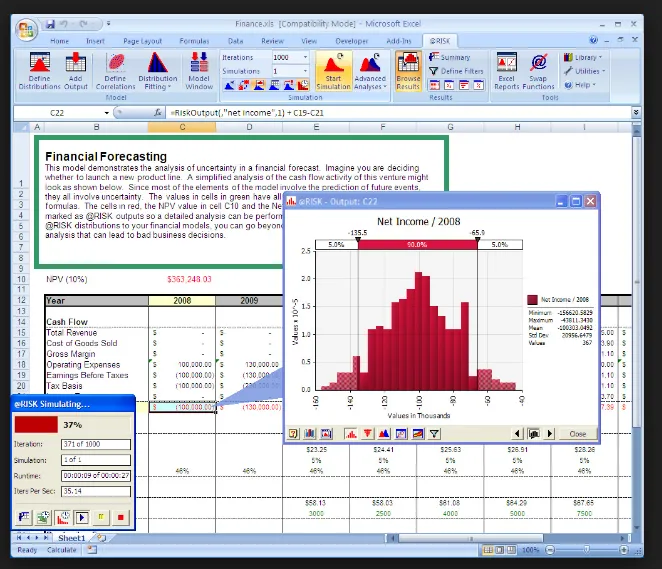Go to previous output with left arrow
This screenshot has width=662, height=569.
(517, 434)
